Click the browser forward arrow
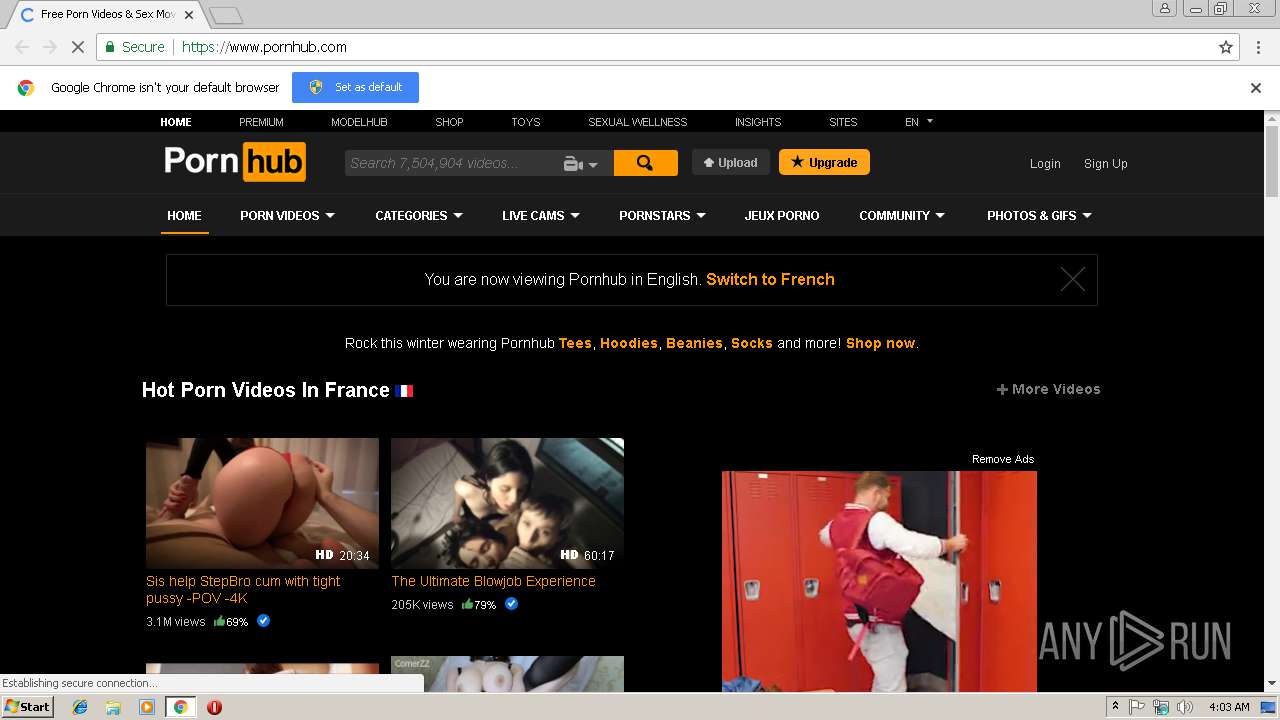Image resolution: width=1280 pixels, height=720 pixels. [x=50, y=47]
